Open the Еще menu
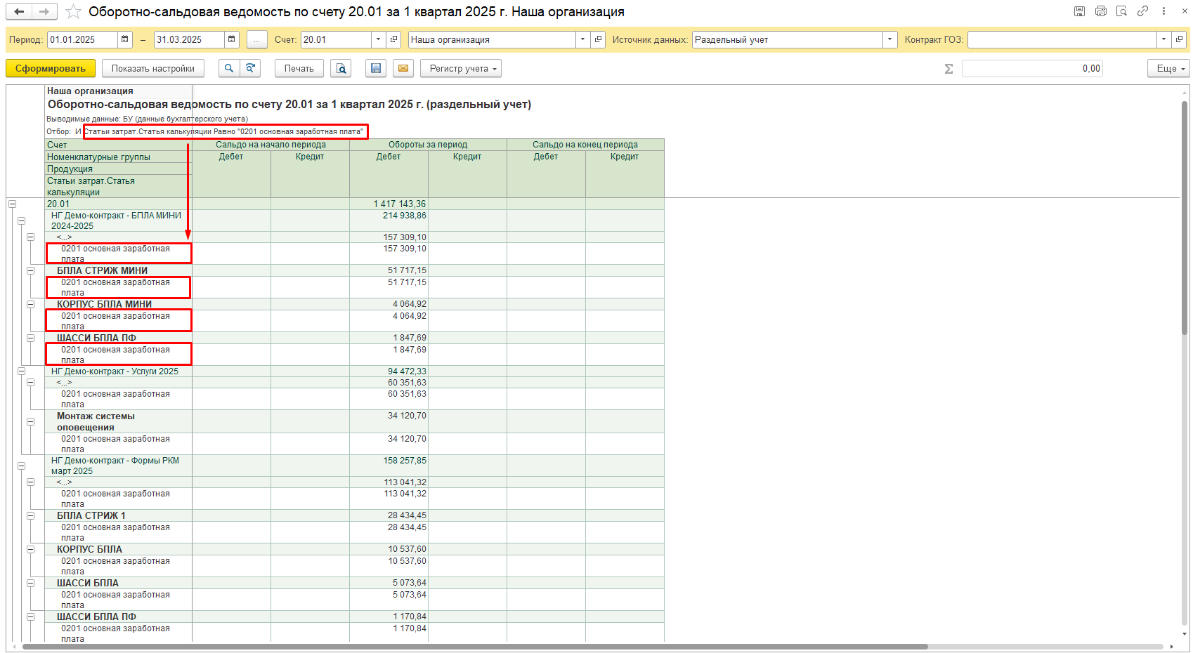Screen dimensions: 1200x653 point(1168,69)
